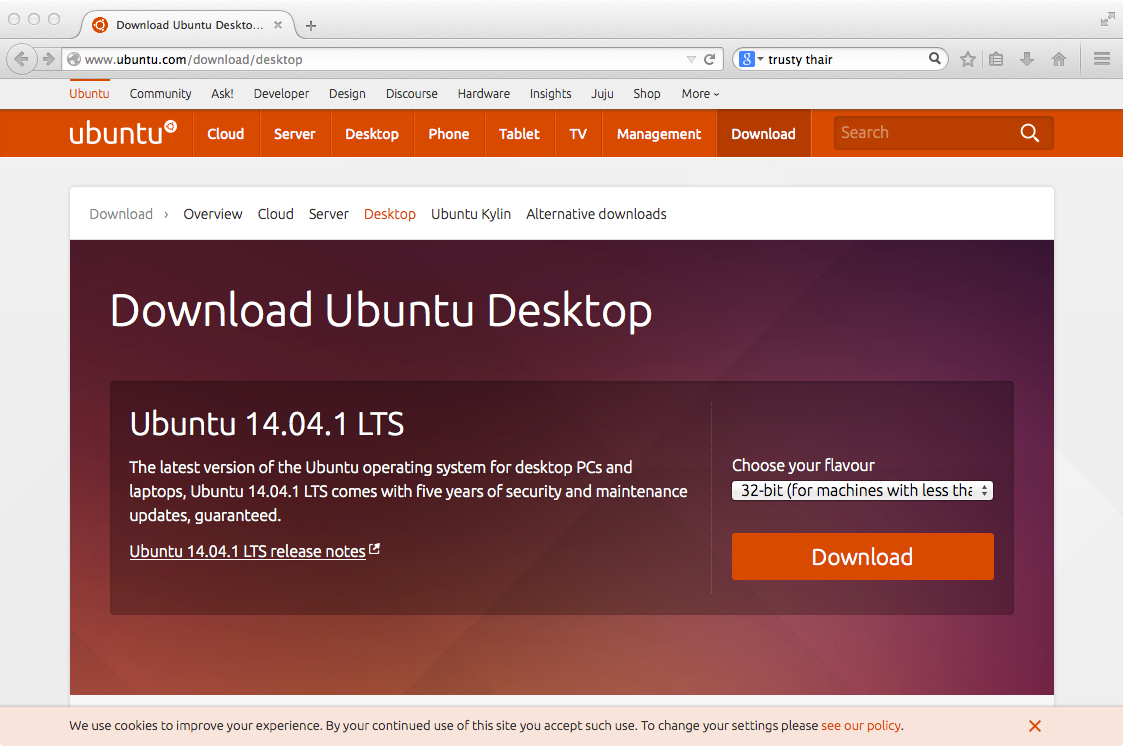This screenshot has width=1123, height=746.
Task: Open the Discourse link
Action: click(412, 94)
